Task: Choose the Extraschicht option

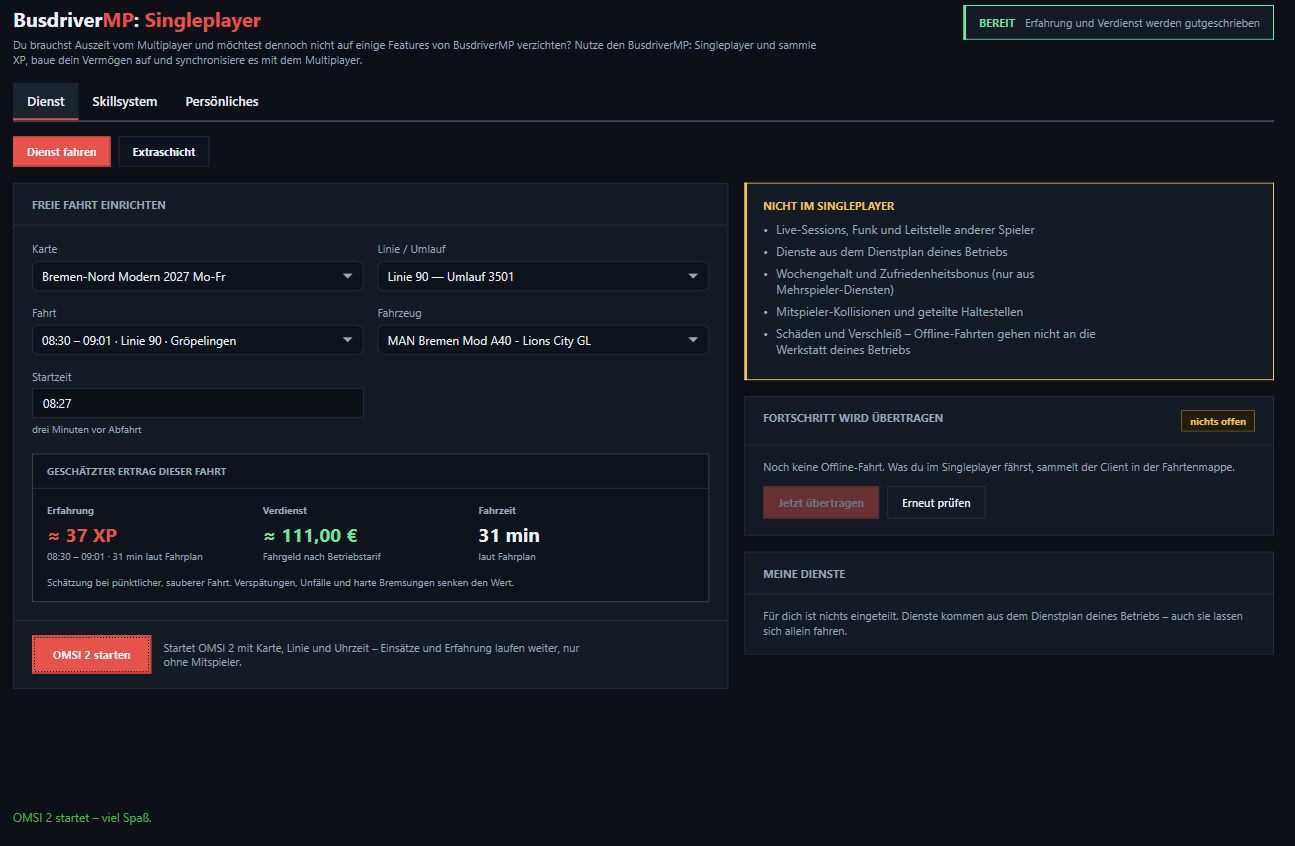Action: coord(164,152)
